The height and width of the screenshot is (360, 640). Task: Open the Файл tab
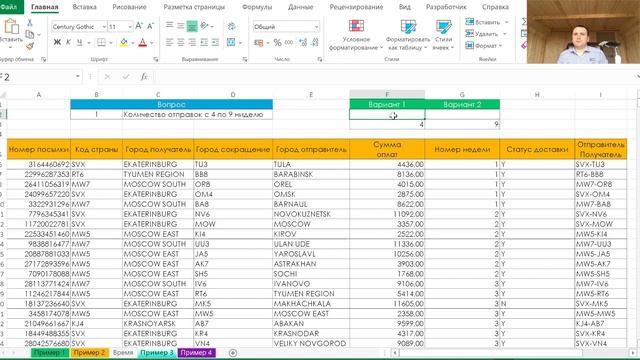point(9,7)
